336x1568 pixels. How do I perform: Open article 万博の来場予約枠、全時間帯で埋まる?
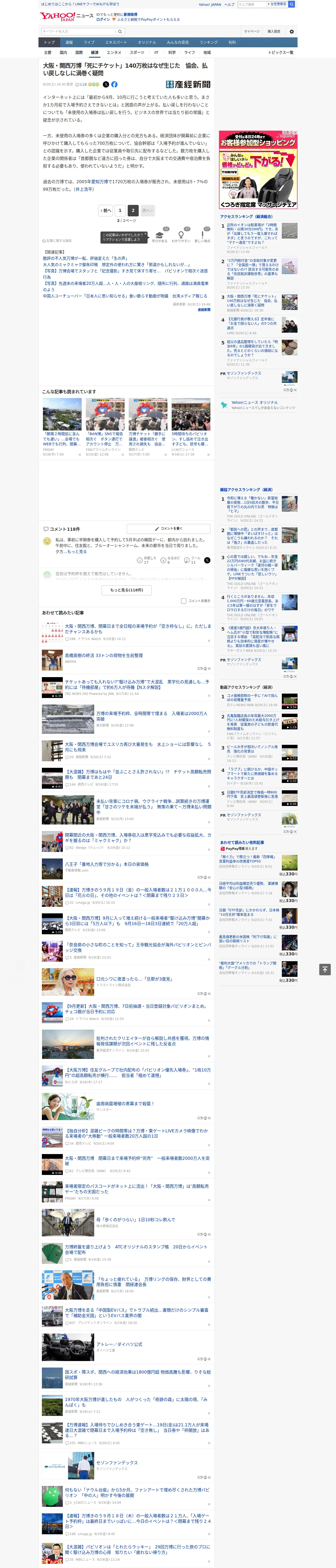(151, 716)
